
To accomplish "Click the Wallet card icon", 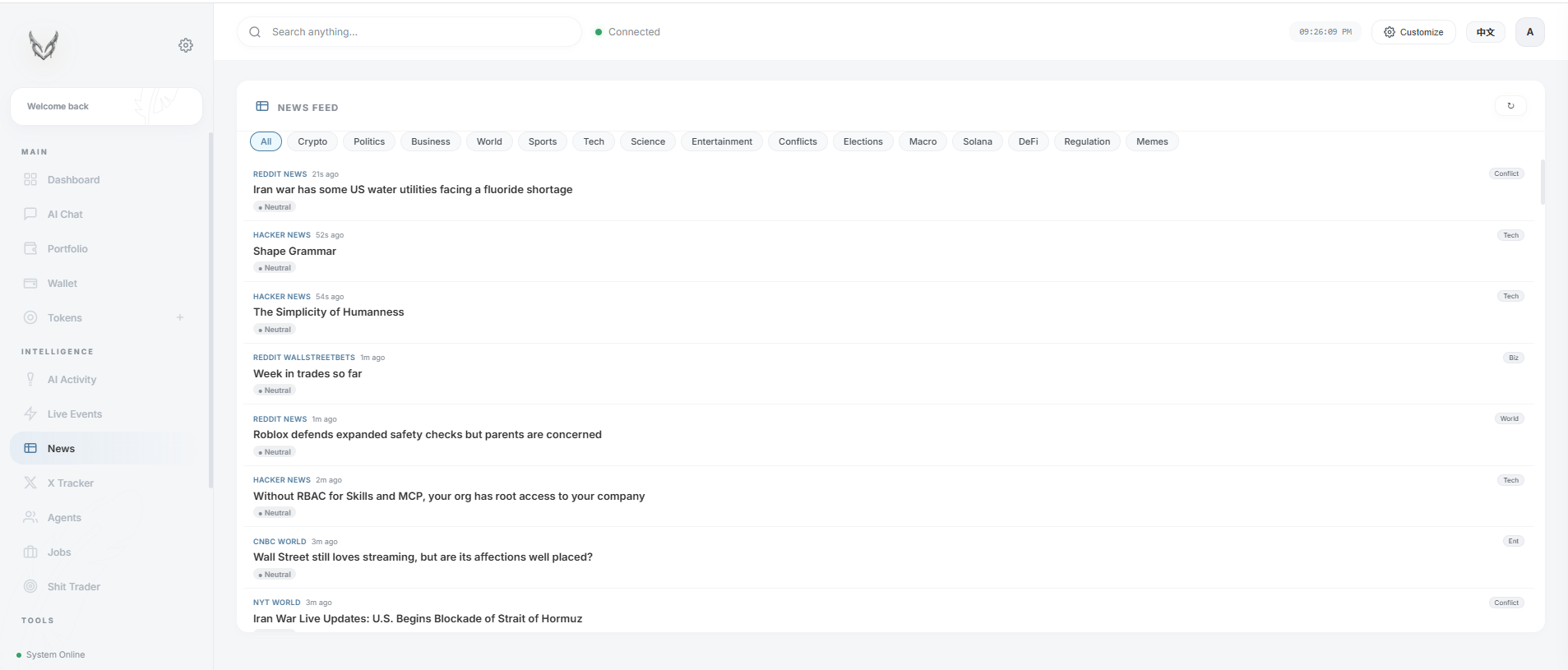I will pos(30,283).
